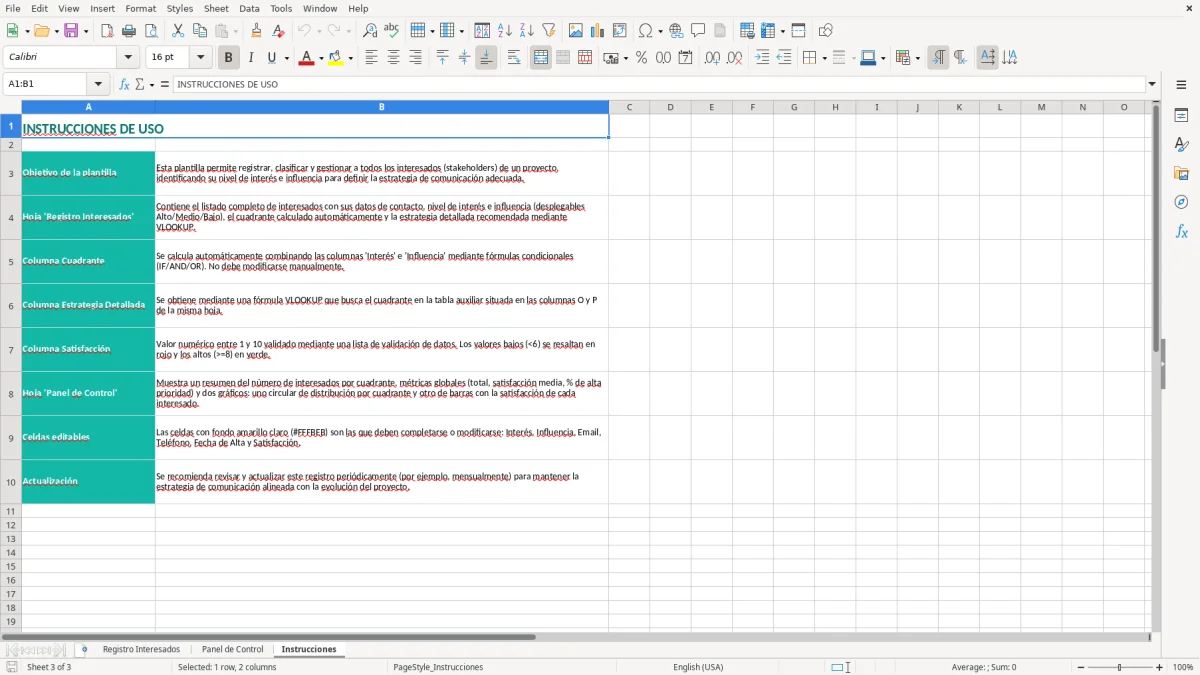1200x675 pixels.
Task: Apply the yellow background color swatch
Action: pyautogui.click(x=335, y=58)
